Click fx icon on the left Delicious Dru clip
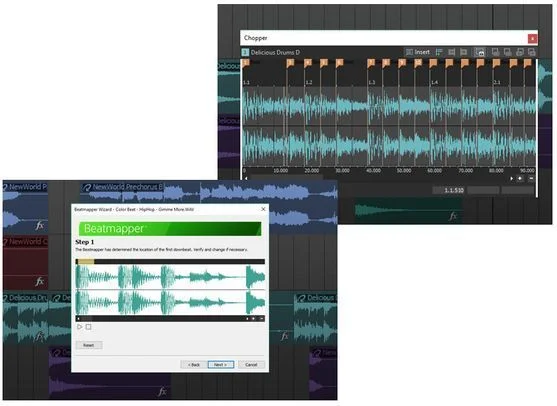The image size is (557, 406). (x=40, y=336)
